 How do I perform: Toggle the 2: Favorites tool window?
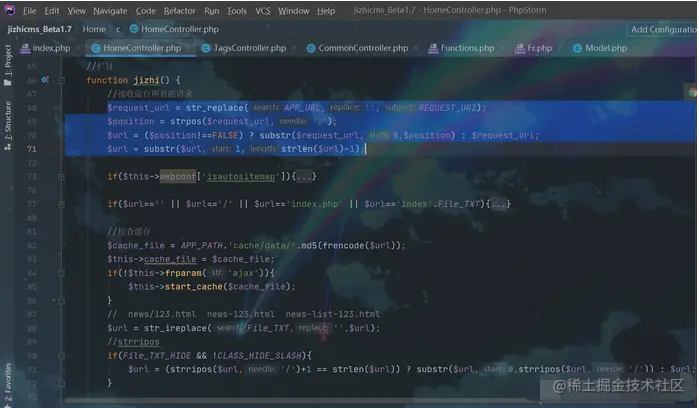pos(8,385)
